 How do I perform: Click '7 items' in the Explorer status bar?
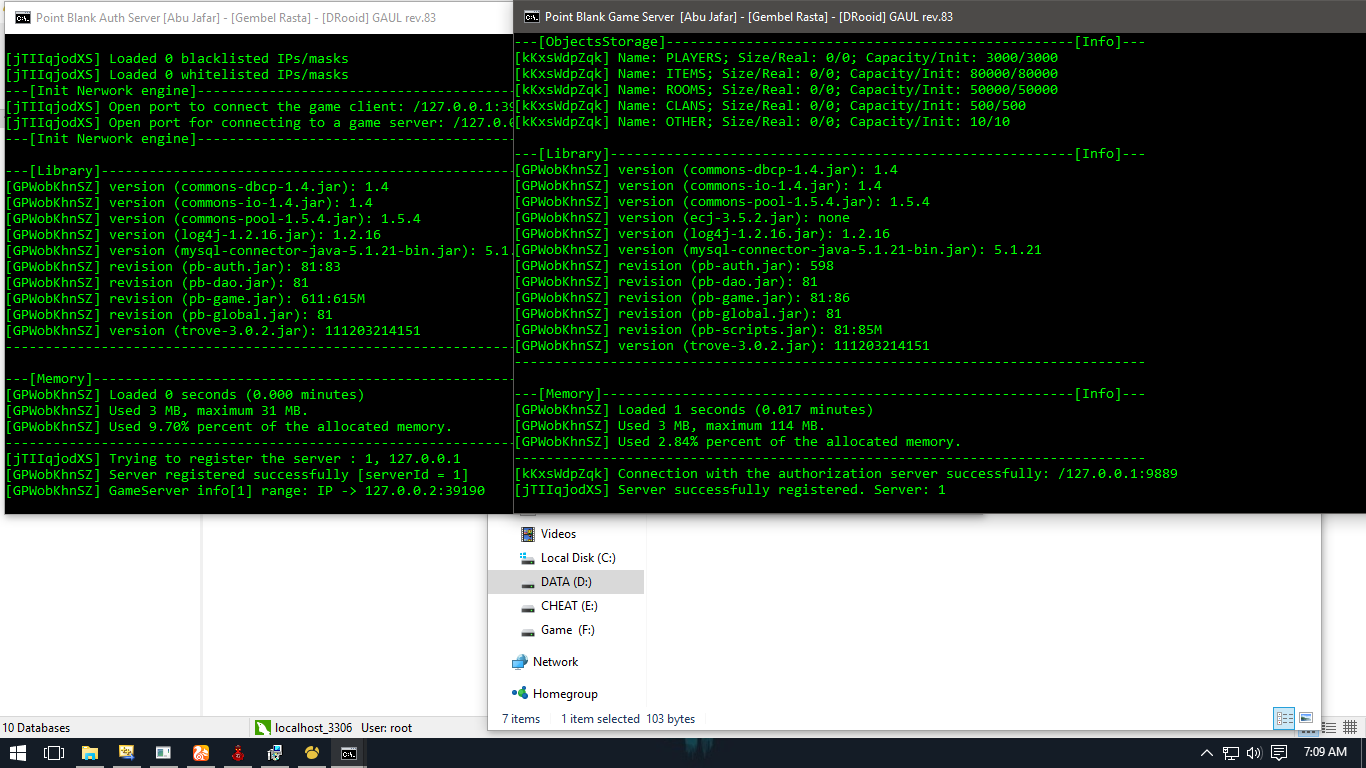click(521, 719)
